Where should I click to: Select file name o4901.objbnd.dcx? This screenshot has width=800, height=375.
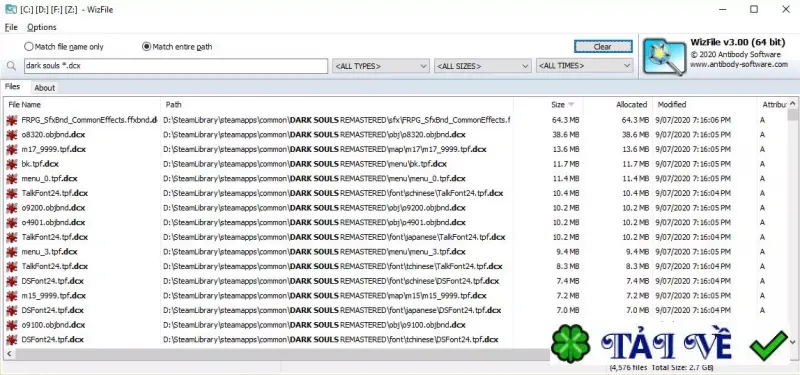click(x=54, y=222)
